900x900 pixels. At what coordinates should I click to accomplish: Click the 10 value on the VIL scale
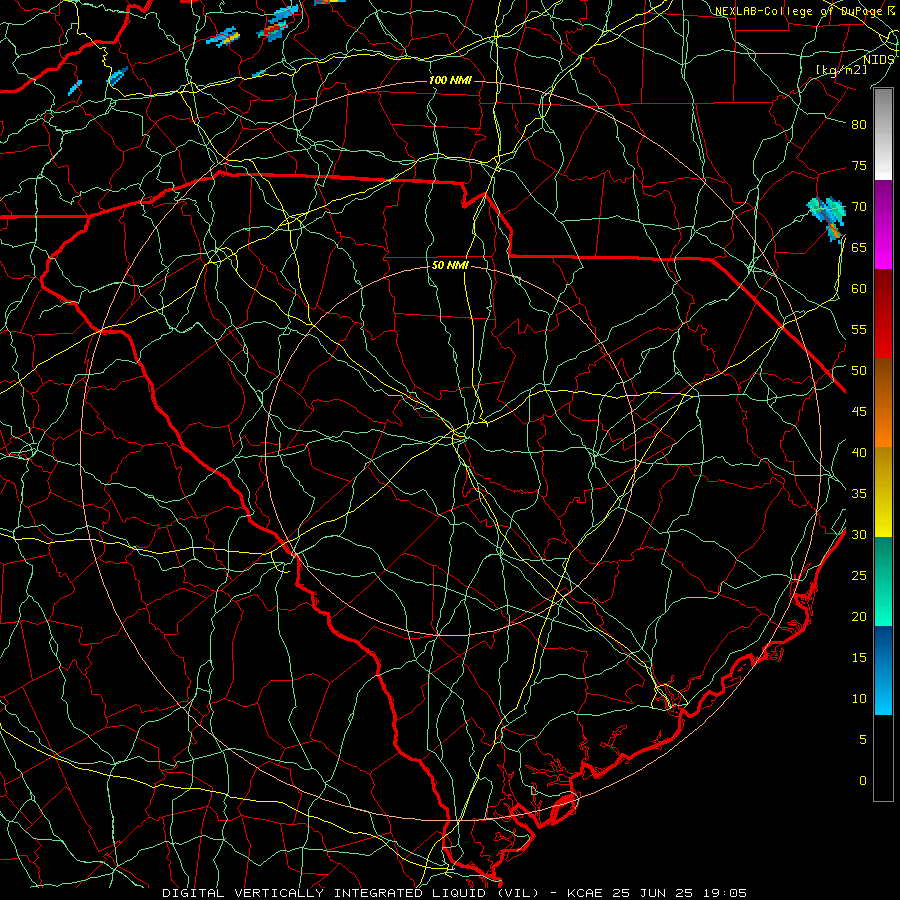coord(859,699)
